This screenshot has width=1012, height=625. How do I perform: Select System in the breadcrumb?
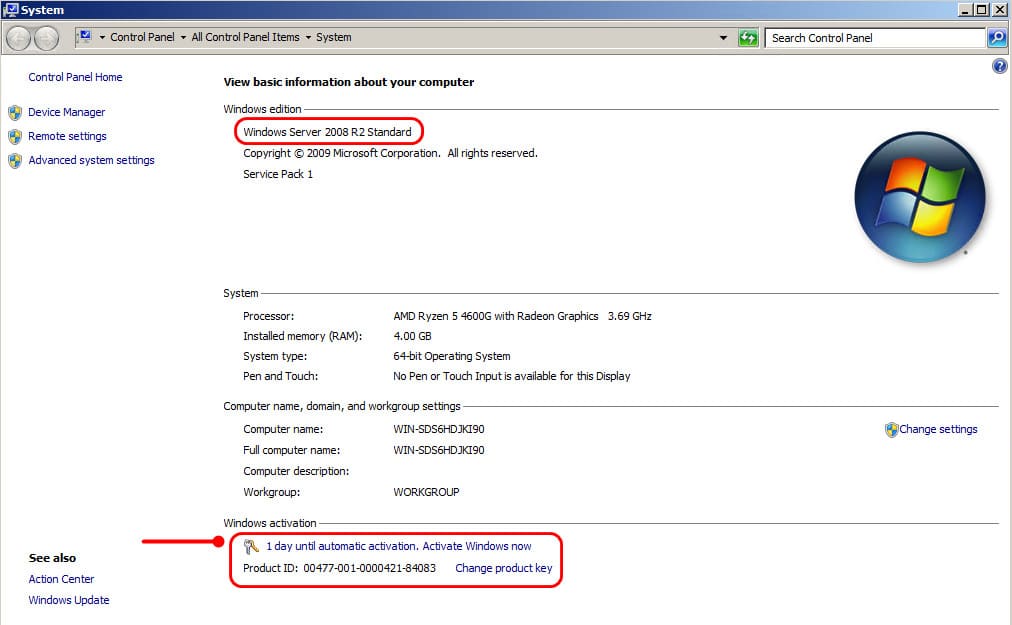point(334,37)
